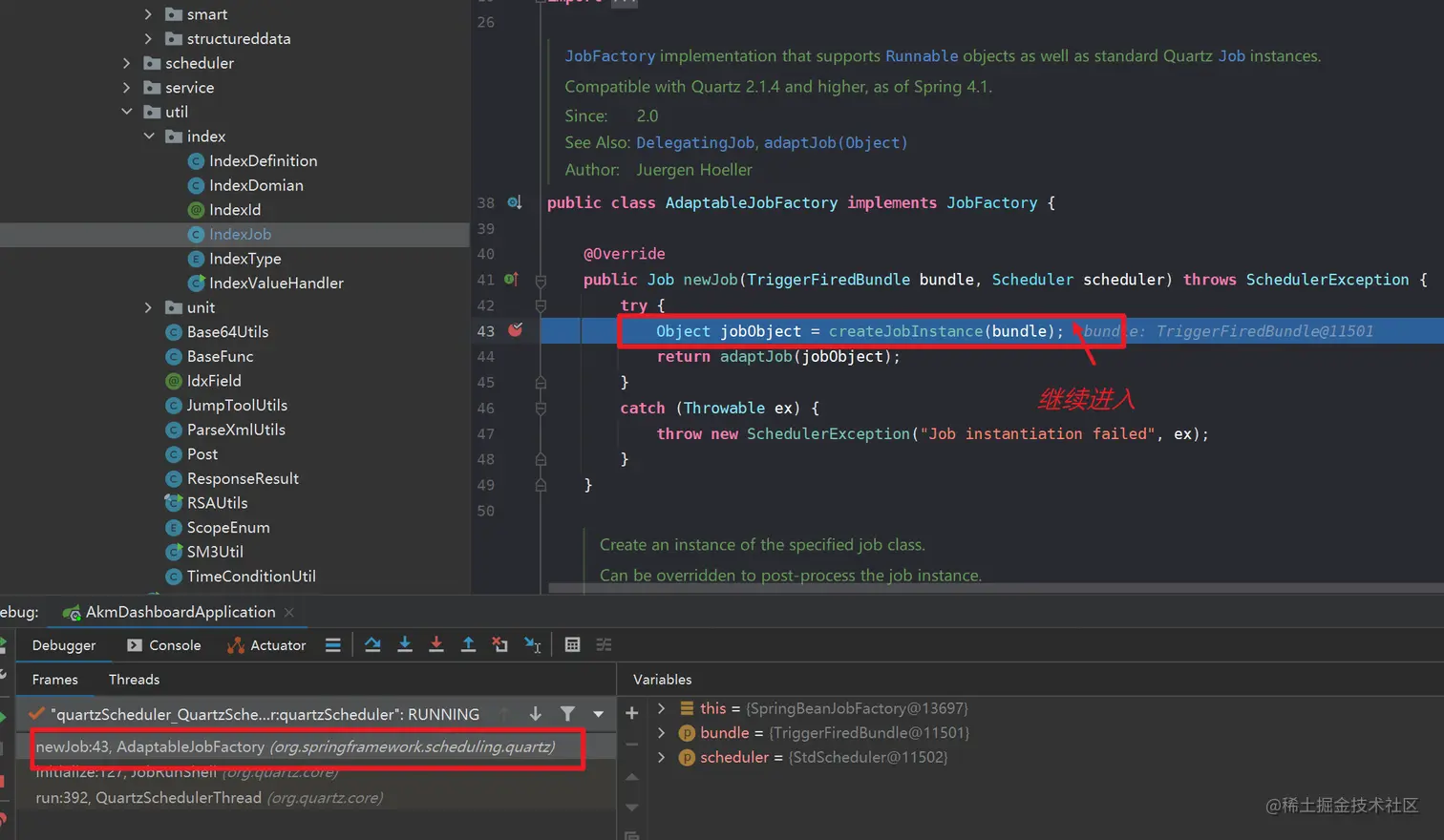Screen dimensions: 1444x840
Task: Select the Frames tab
Action: tap(55, 680)
